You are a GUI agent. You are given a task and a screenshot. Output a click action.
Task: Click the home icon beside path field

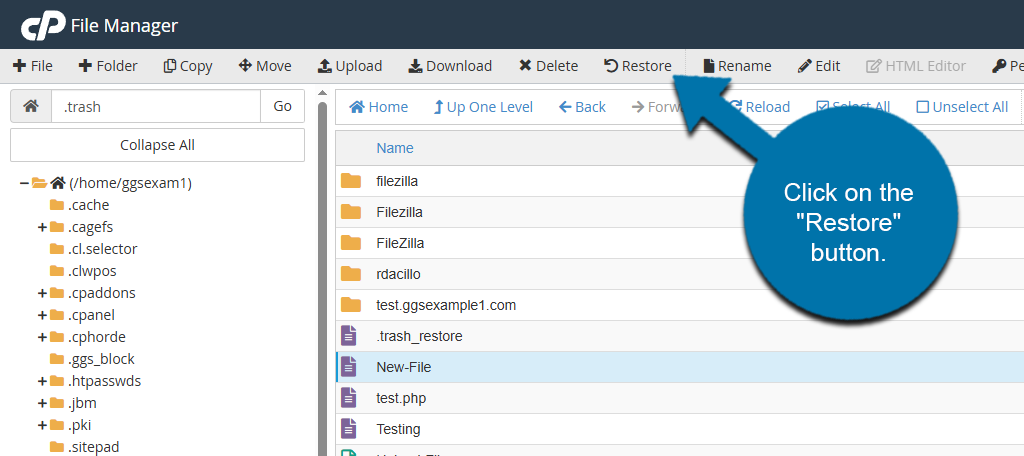[31, 106]
